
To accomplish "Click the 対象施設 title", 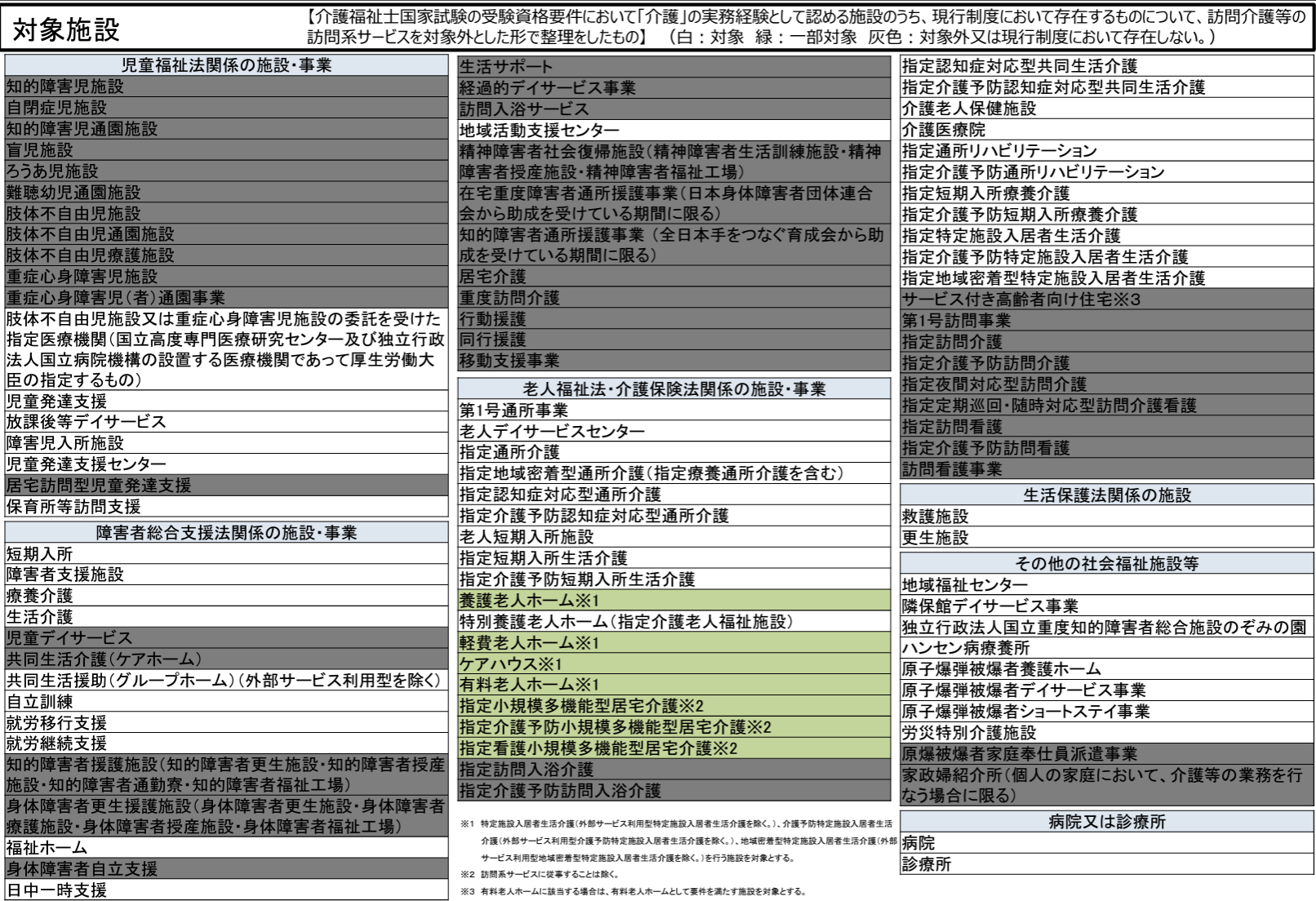I will 67,29.
